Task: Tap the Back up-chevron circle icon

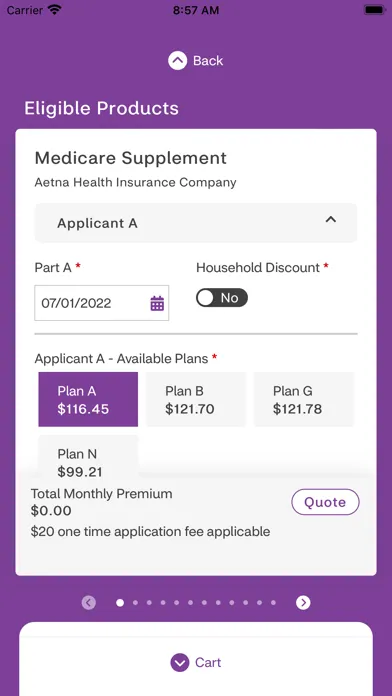Action: 178,61
